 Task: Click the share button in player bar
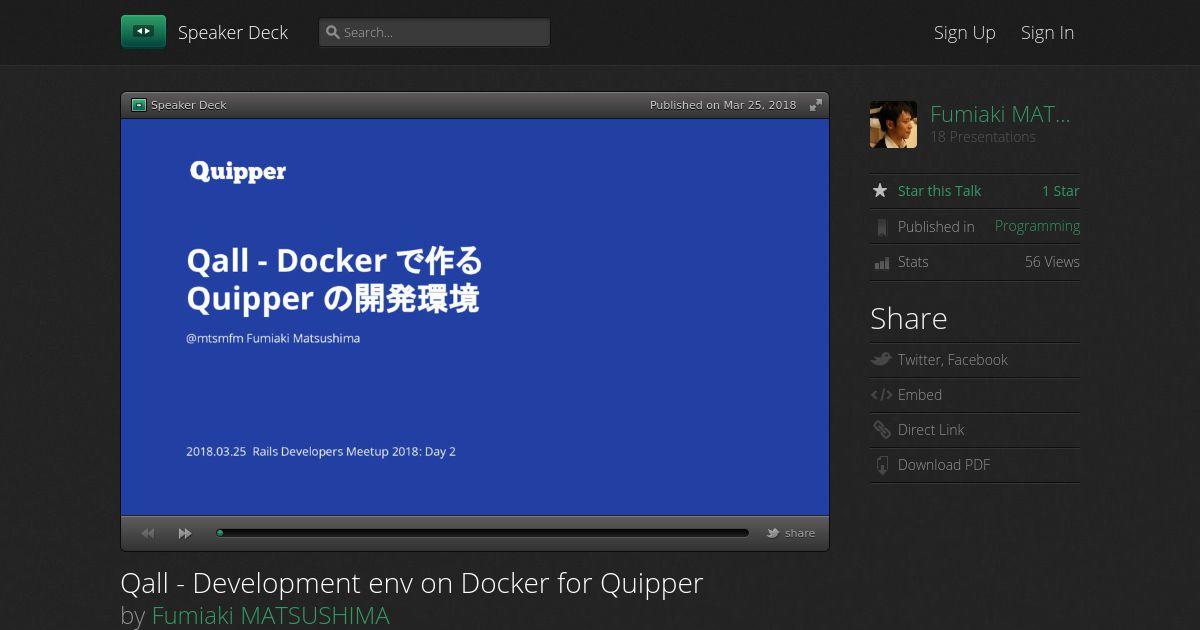tap(799, 533)
